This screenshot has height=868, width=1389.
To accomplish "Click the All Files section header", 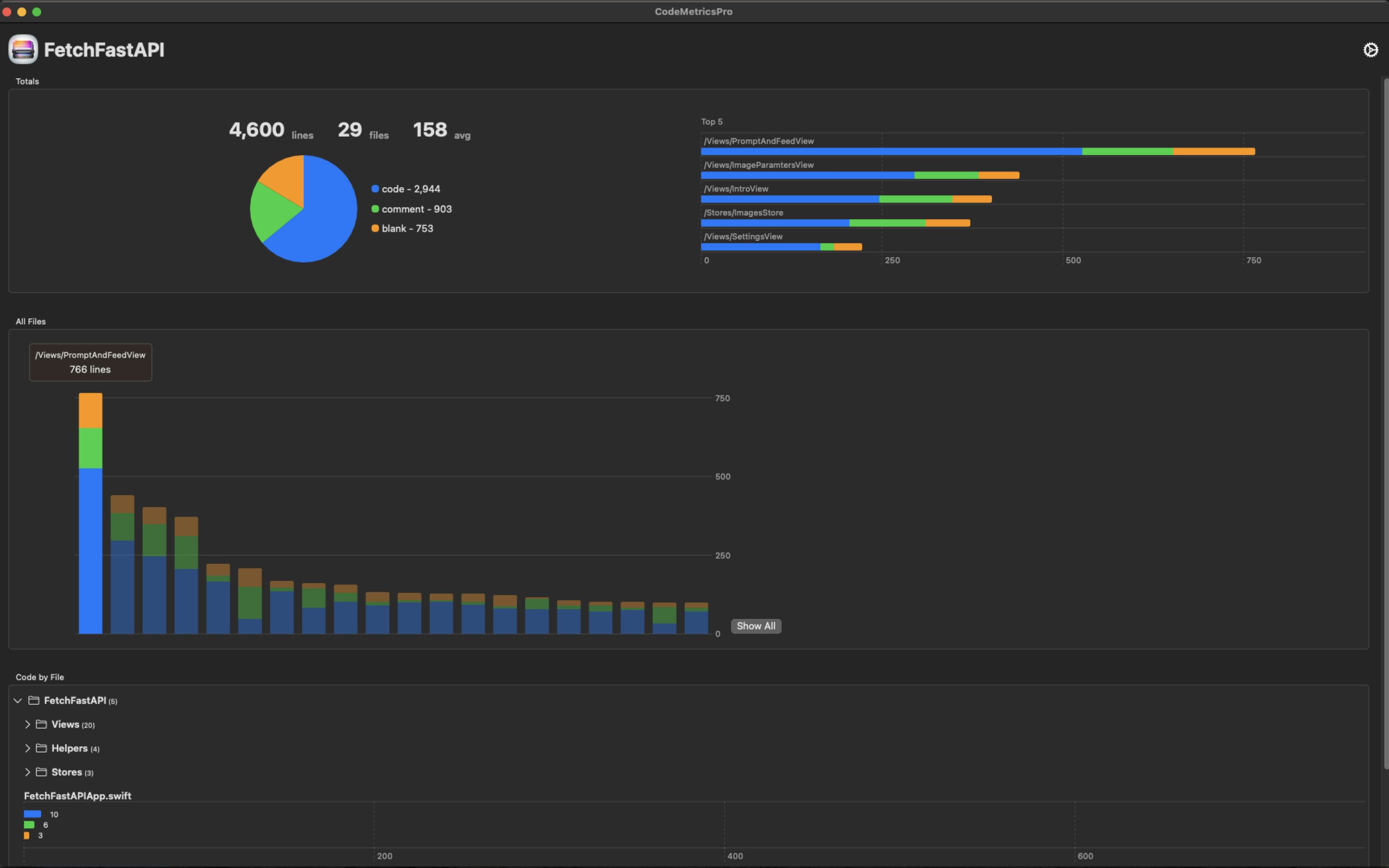I will pos(30,321).
